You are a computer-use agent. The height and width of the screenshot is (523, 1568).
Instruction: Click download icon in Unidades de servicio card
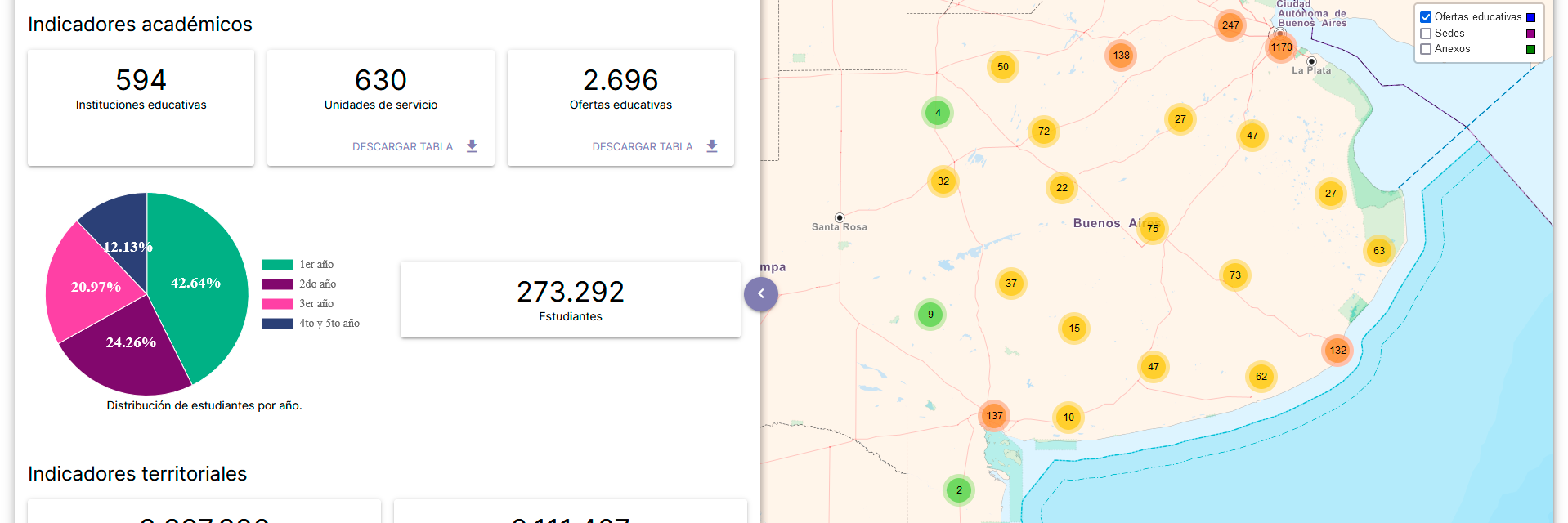point(472,146)
